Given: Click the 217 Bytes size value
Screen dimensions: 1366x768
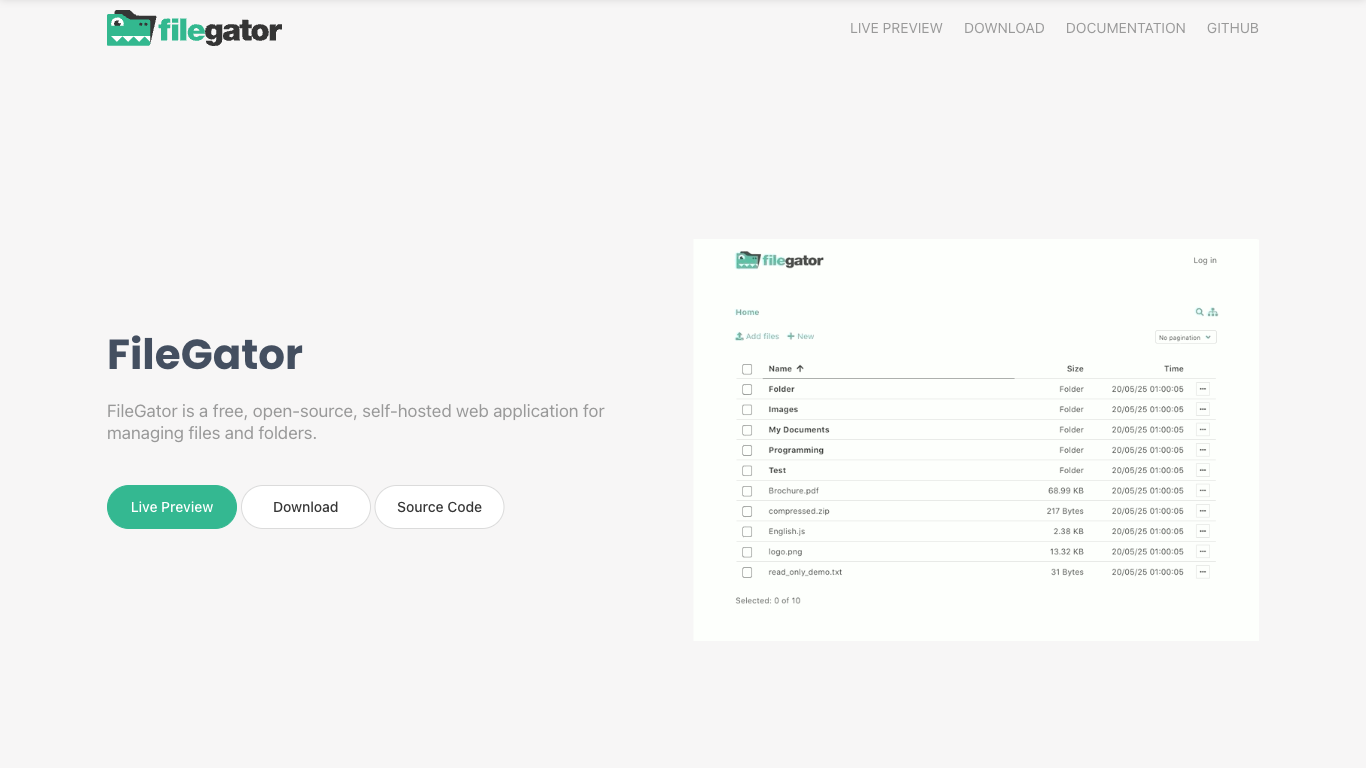Looking at the screenshot, I should point(1065,511).
